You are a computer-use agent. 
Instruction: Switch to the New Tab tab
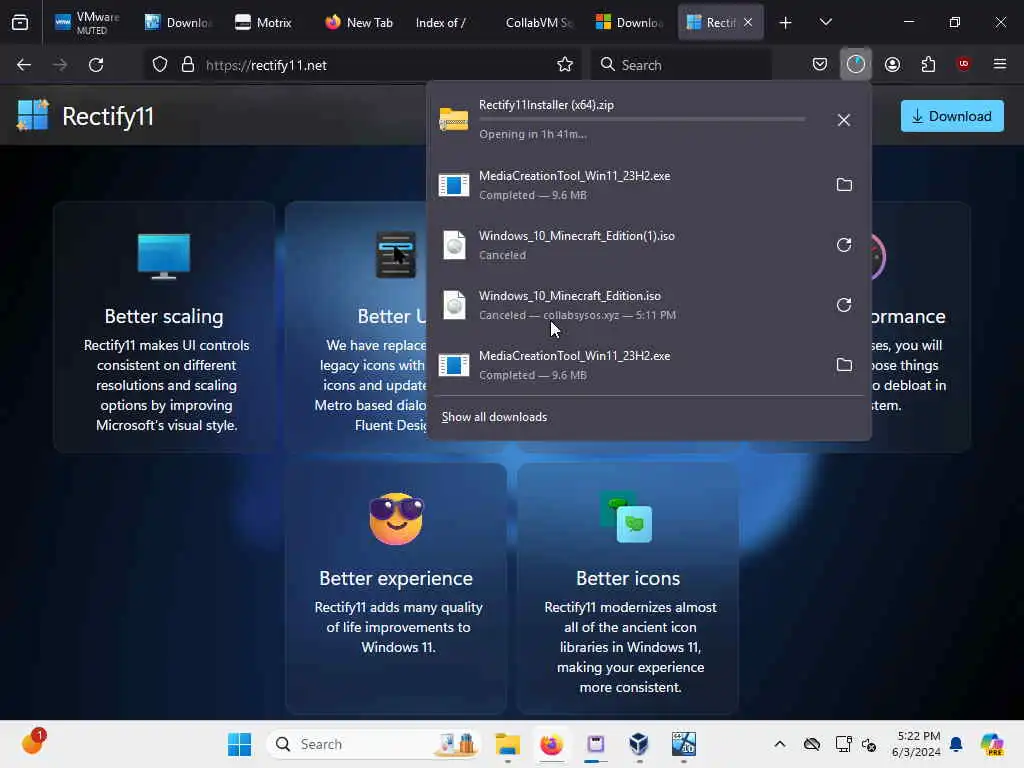click(359, 22)
